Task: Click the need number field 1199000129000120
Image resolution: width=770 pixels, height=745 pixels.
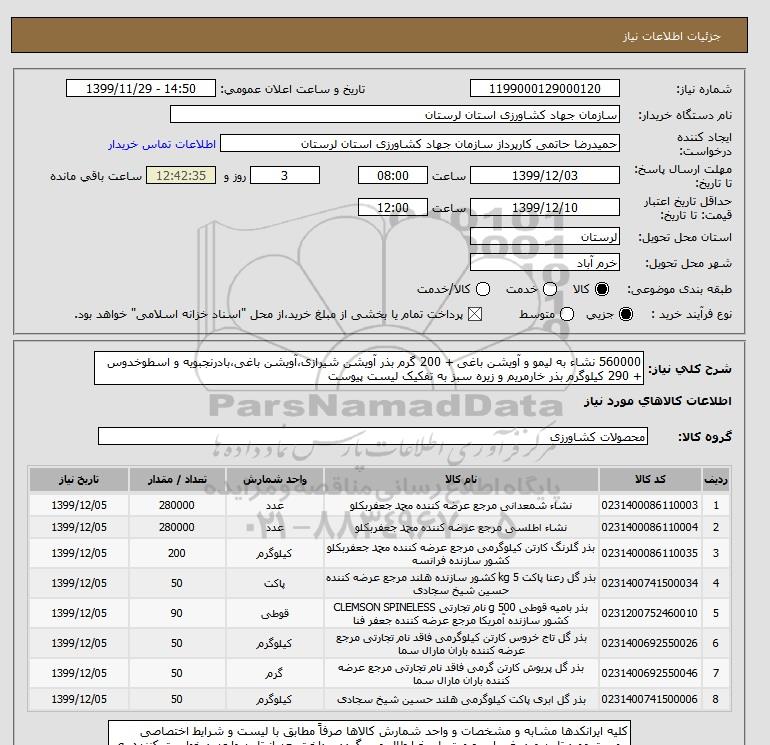Action: tap(545, 88)
